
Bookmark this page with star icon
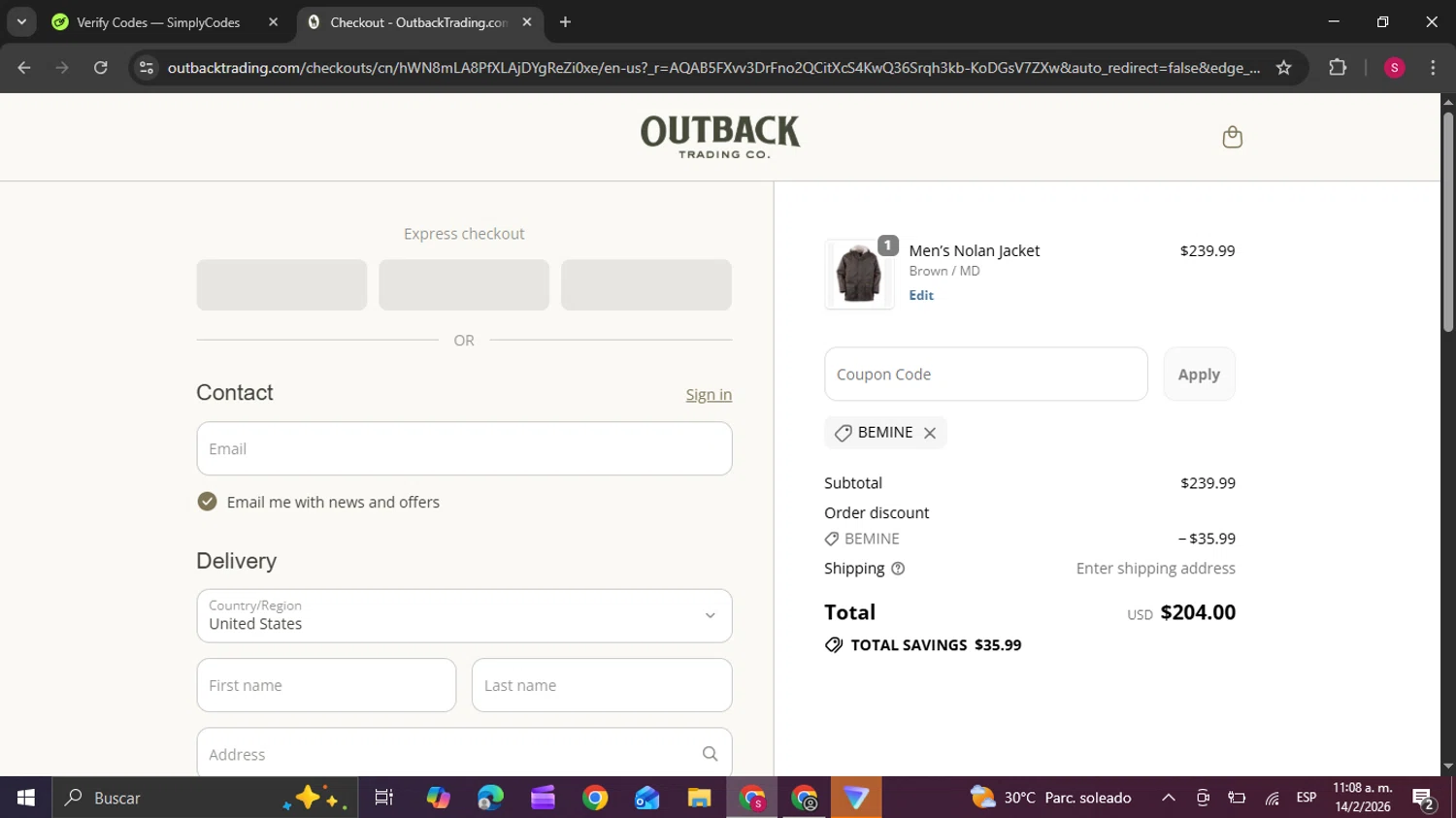1283,67
